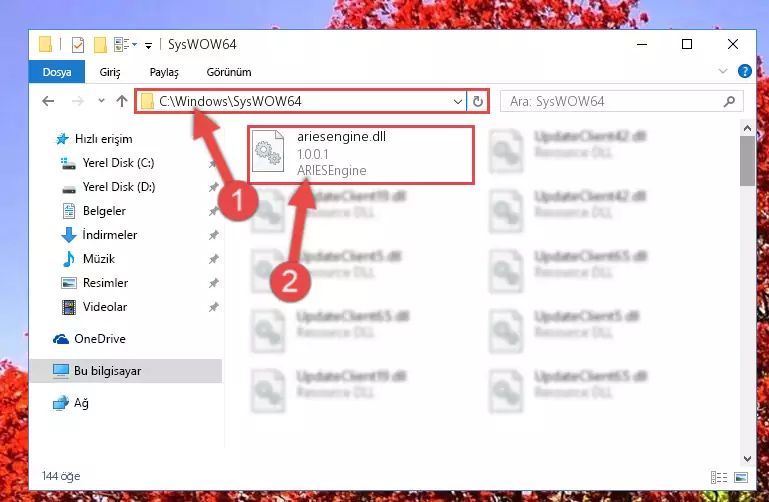The image size is (769, 502).
Task: Open the Belgeler folder
Action: tap(104, 211)
